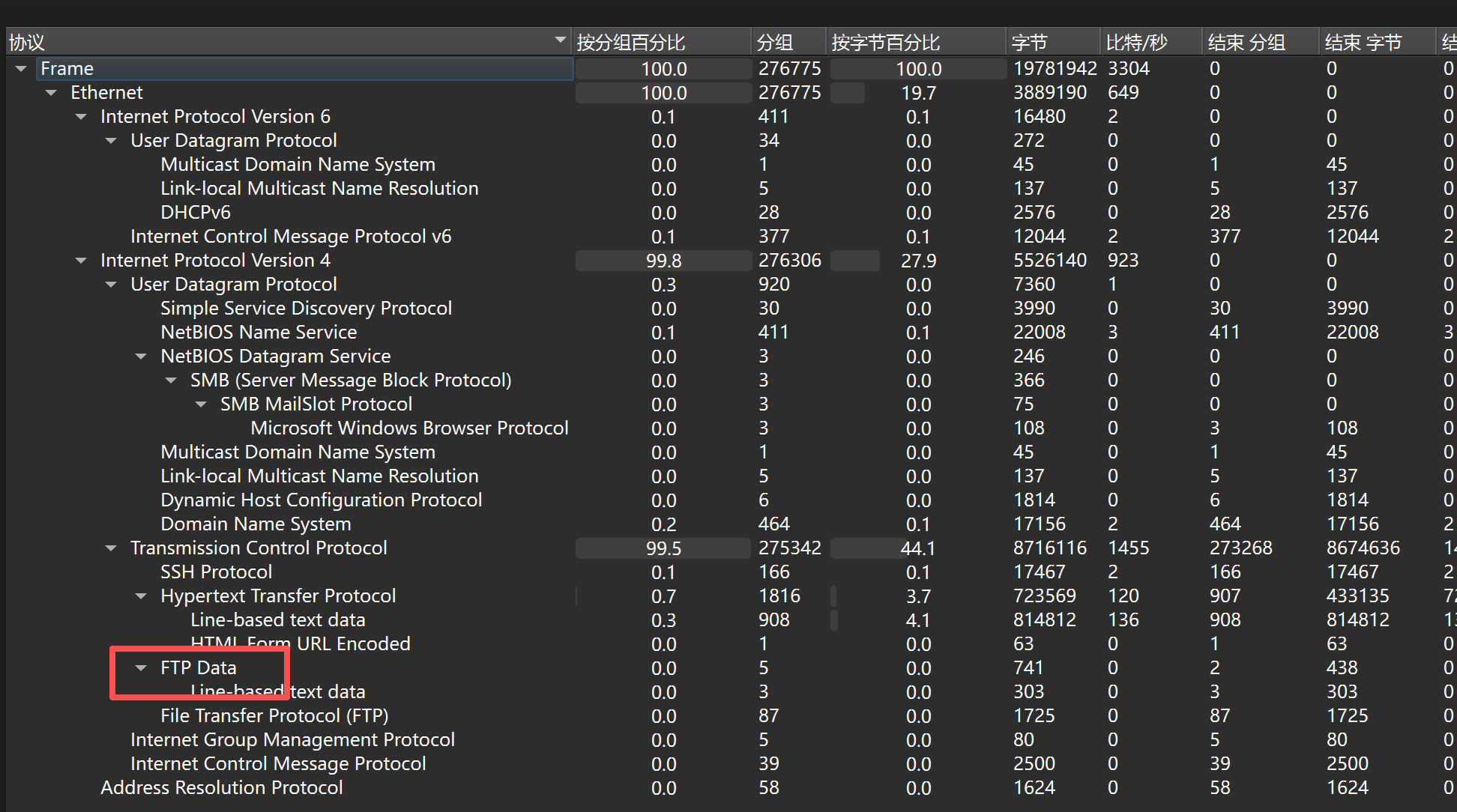Screen dimensions: 1457x812
Task: Collapse Transmission Control Protocol node
Action: 111,548
